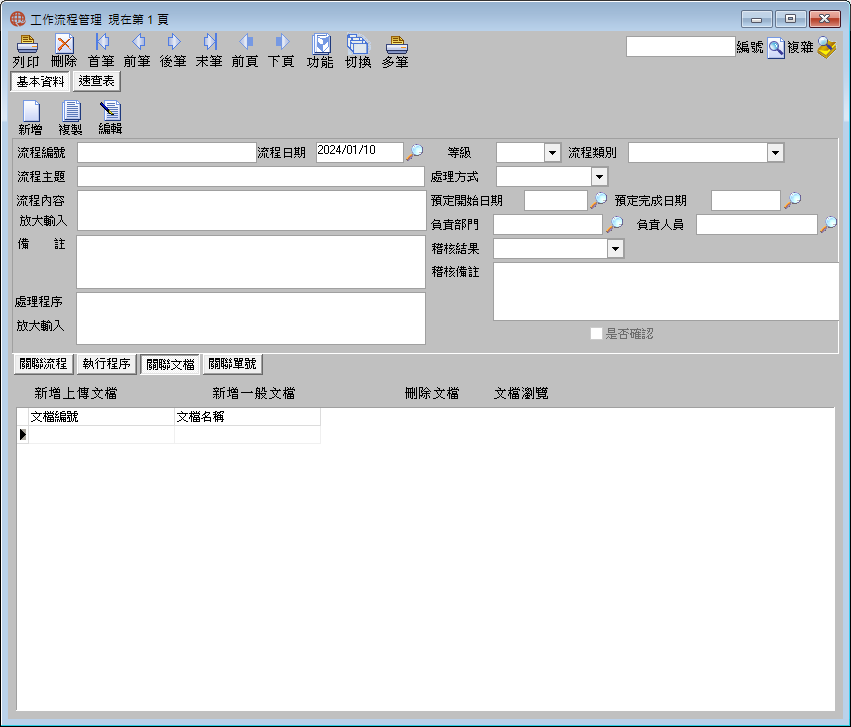Click 放大輸入 under 流程內容
The image size is (851, 727).
(43, 221)
